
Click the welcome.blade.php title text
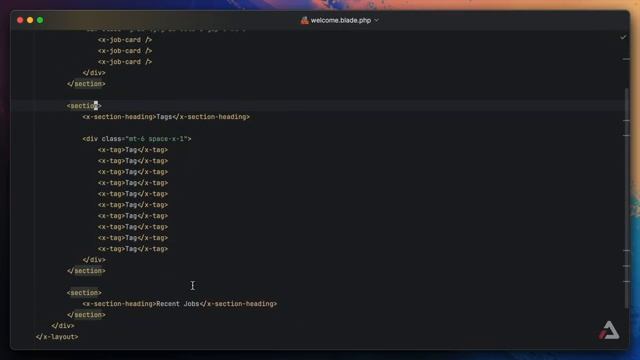[341, 20]
